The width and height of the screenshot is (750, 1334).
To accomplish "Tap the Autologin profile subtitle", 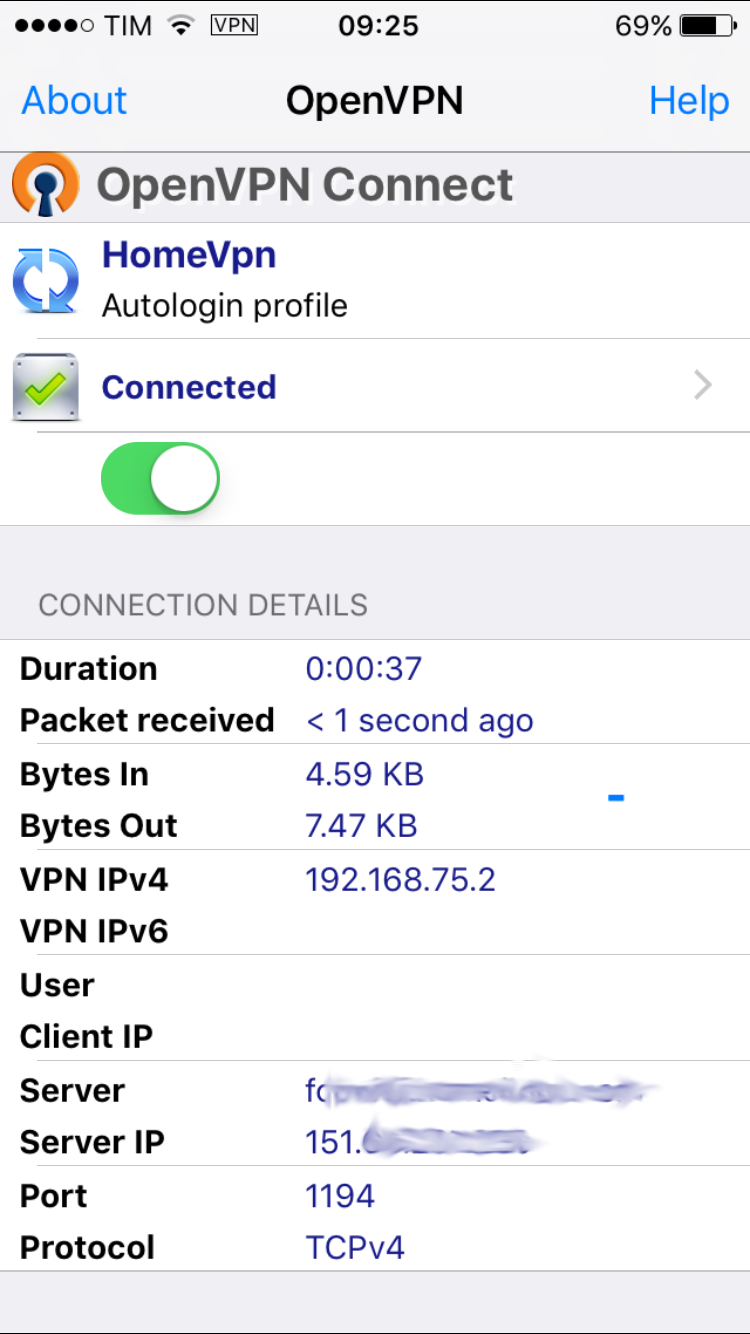I will click(225, 306).
